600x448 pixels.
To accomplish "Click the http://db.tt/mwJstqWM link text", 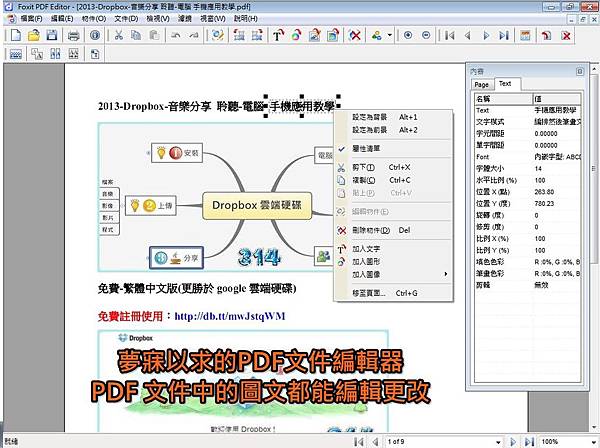I will click(x=230, y=316).
